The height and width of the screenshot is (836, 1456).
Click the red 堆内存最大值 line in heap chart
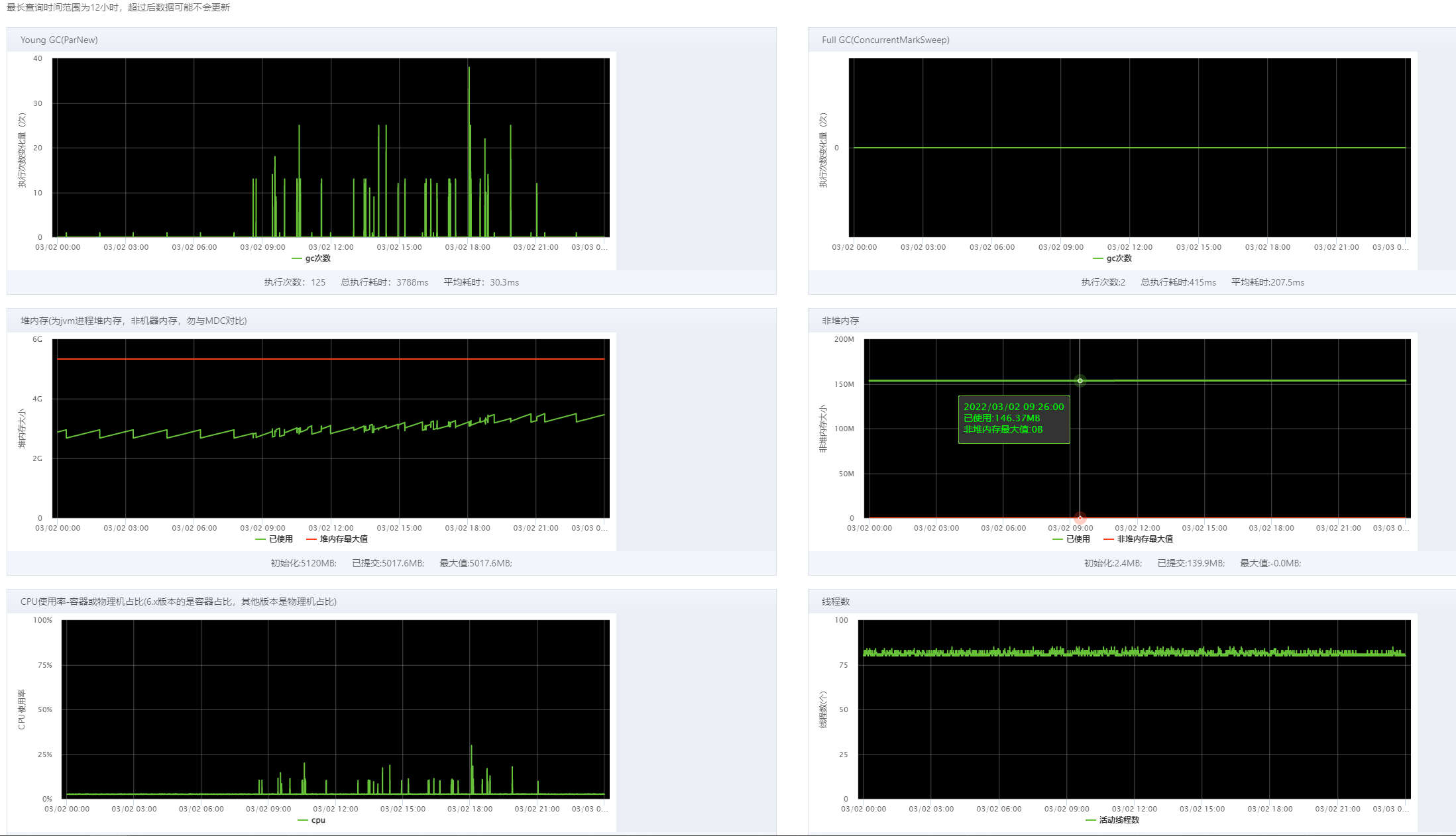point(331,359)
